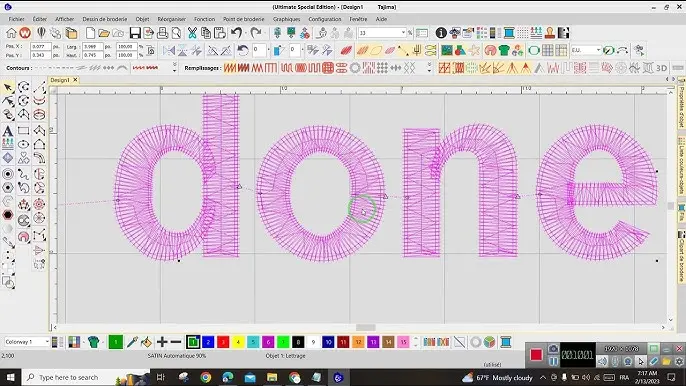686x386 pixels.
Task: Open the red Wilcom W mode icon
Action: point(25,33)
